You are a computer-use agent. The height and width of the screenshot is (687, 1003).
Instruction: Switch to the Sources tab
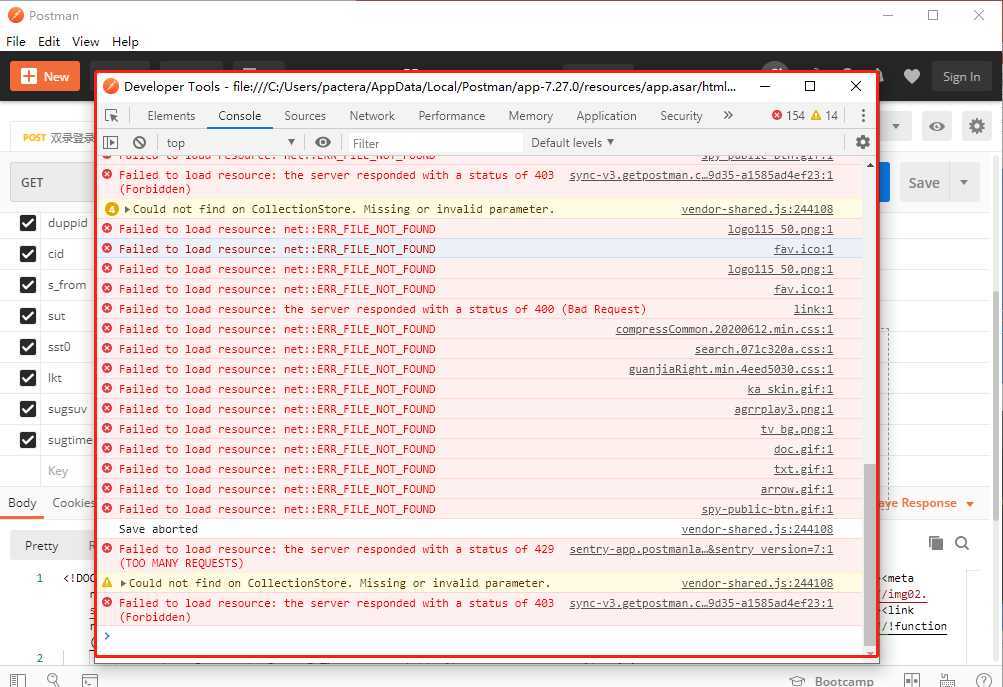305,116
